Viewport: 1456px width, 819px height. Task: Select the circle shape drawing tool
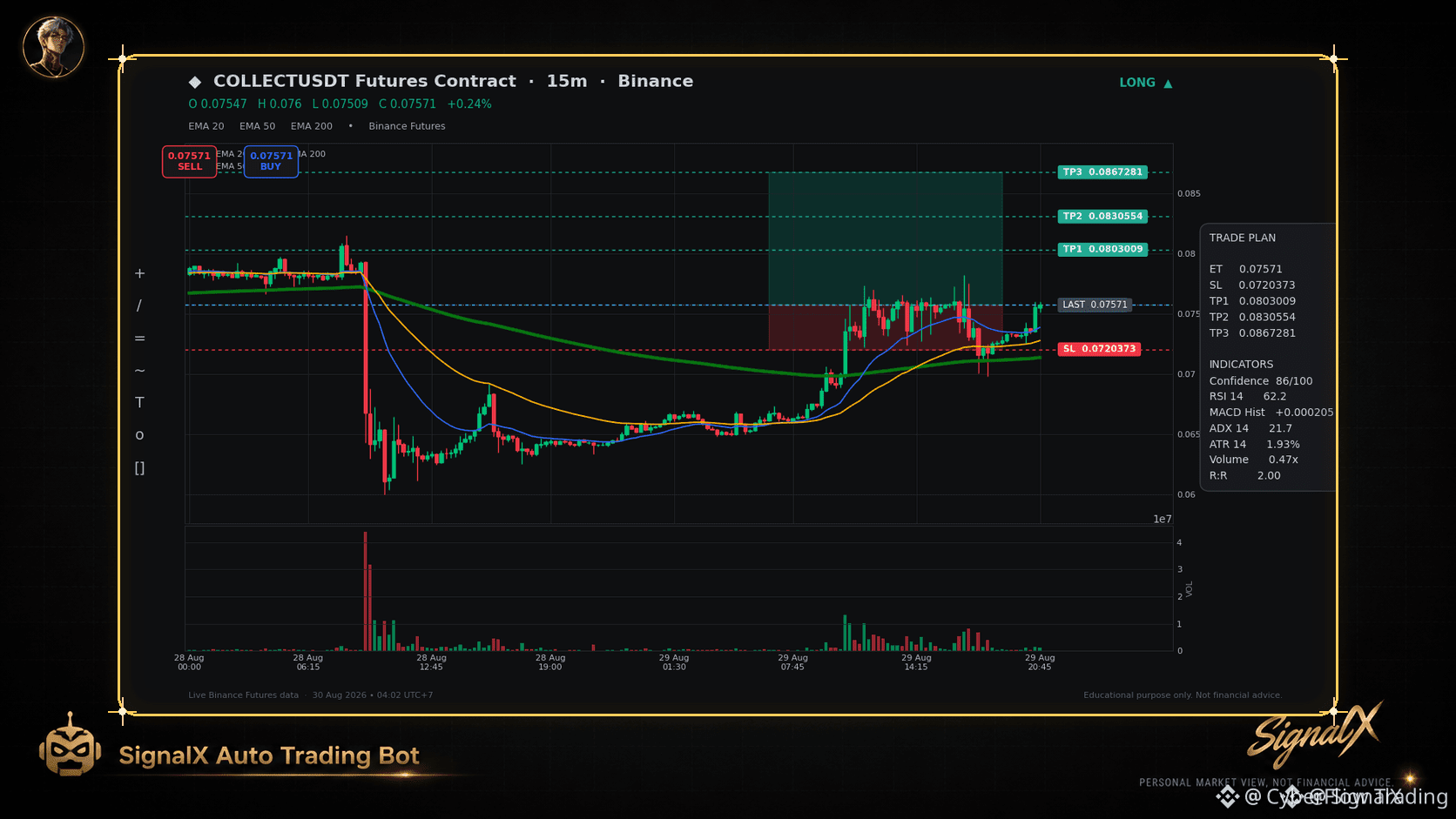[139, 435]
